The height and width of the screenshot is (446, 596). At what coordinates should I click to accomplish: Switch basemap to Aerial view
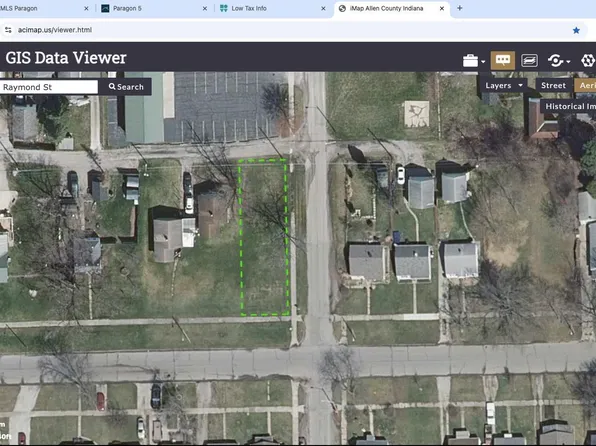[585, 86]
